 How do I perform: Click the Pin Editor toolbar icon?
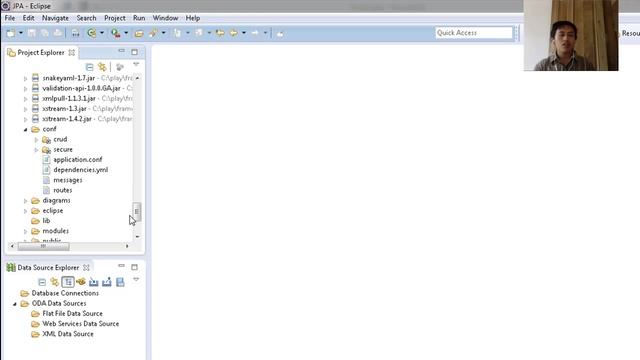point(280,33)
